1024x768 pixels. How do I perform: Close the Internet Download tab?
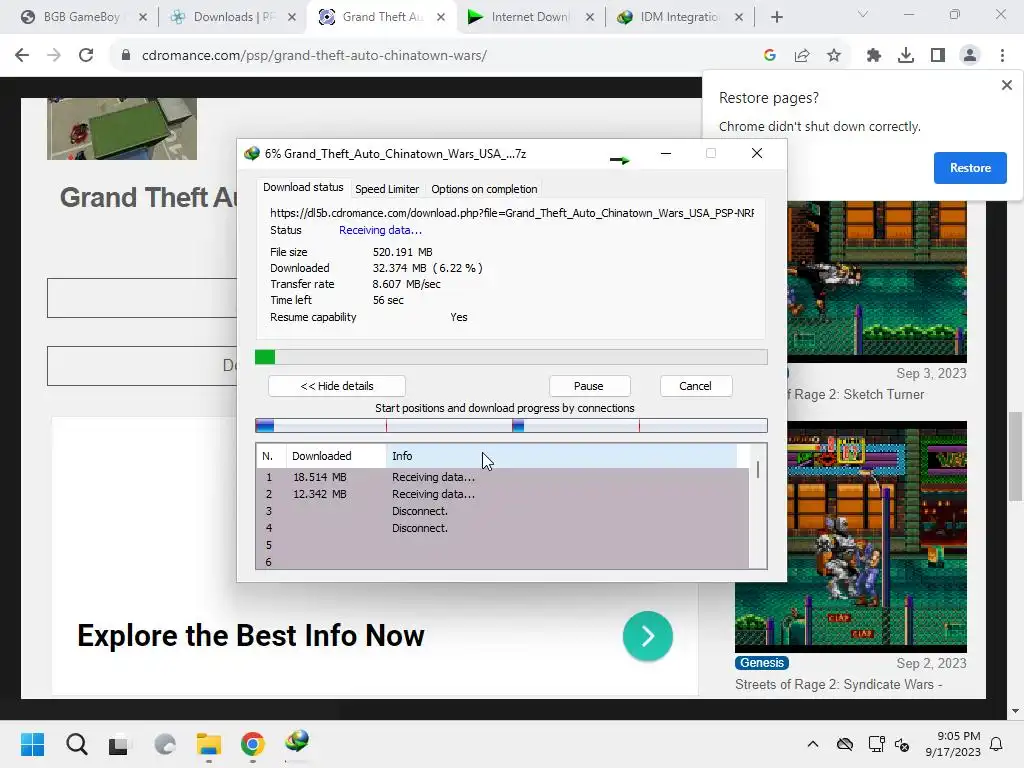coord(590,17)
